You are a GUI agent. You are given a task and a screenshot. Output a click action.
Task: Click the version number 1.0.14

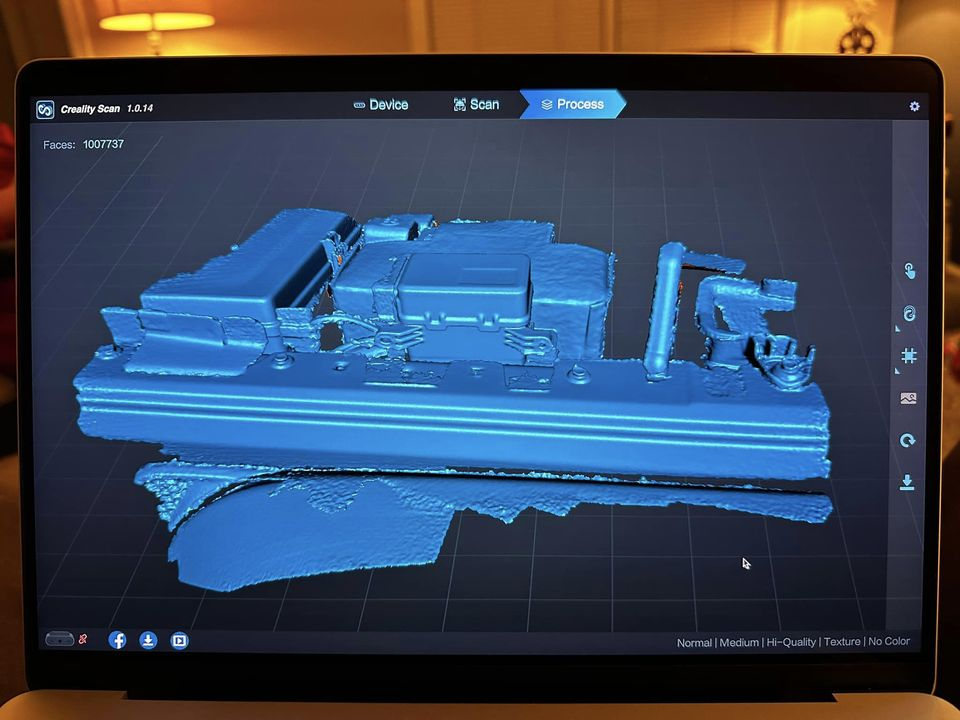pos(140,108)
